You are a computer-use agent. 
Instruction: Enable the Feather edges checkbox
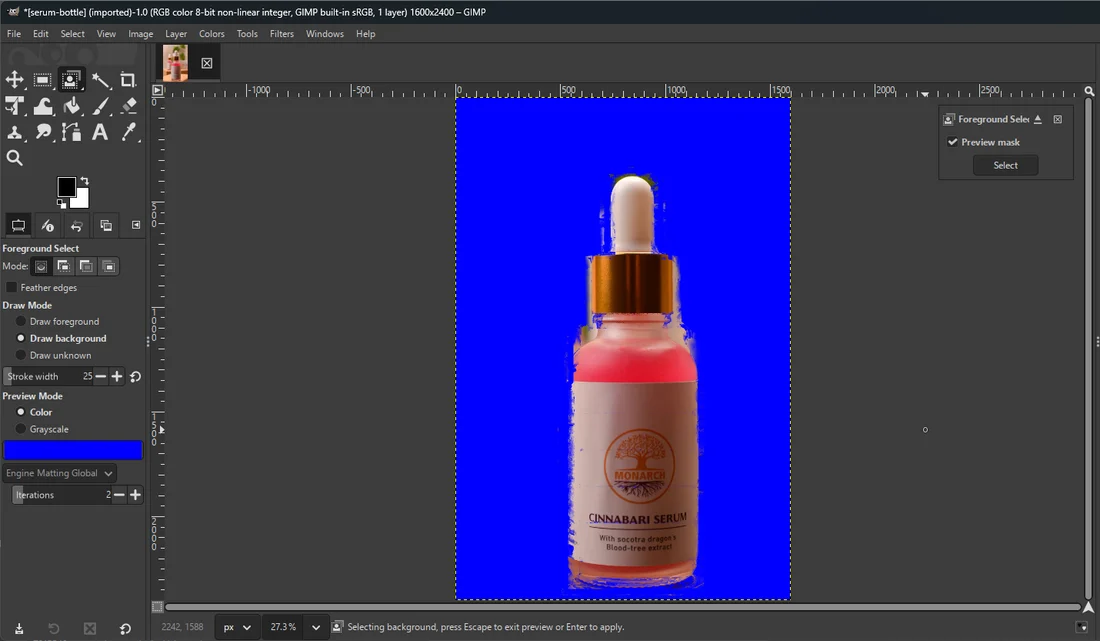[11, 288]
